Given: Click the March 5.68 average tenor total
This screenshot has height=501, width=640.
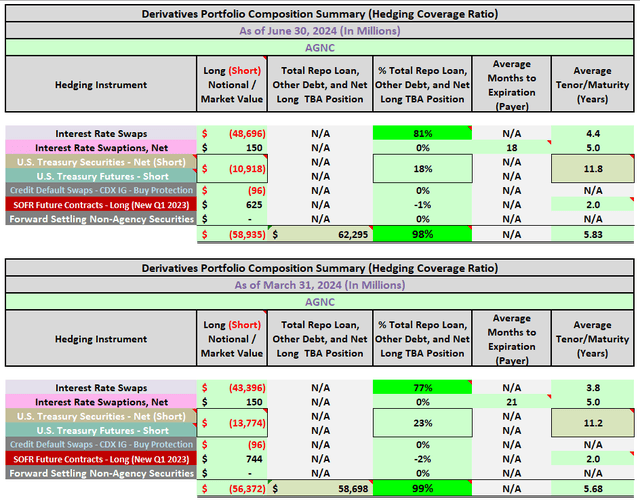Looking at the screenshot, I should click(x=593, y=488).
